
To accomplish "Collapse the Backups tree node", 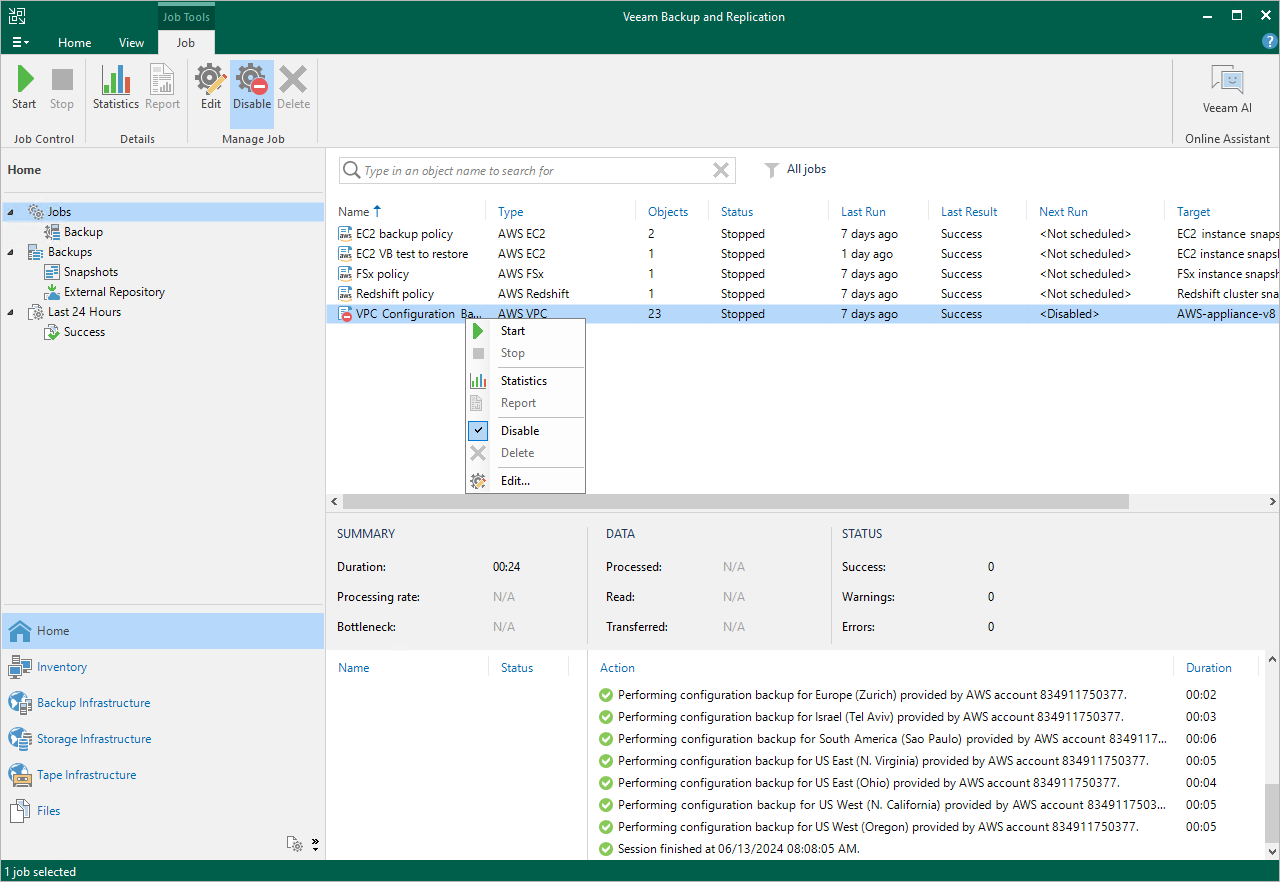I will point(11,252).
